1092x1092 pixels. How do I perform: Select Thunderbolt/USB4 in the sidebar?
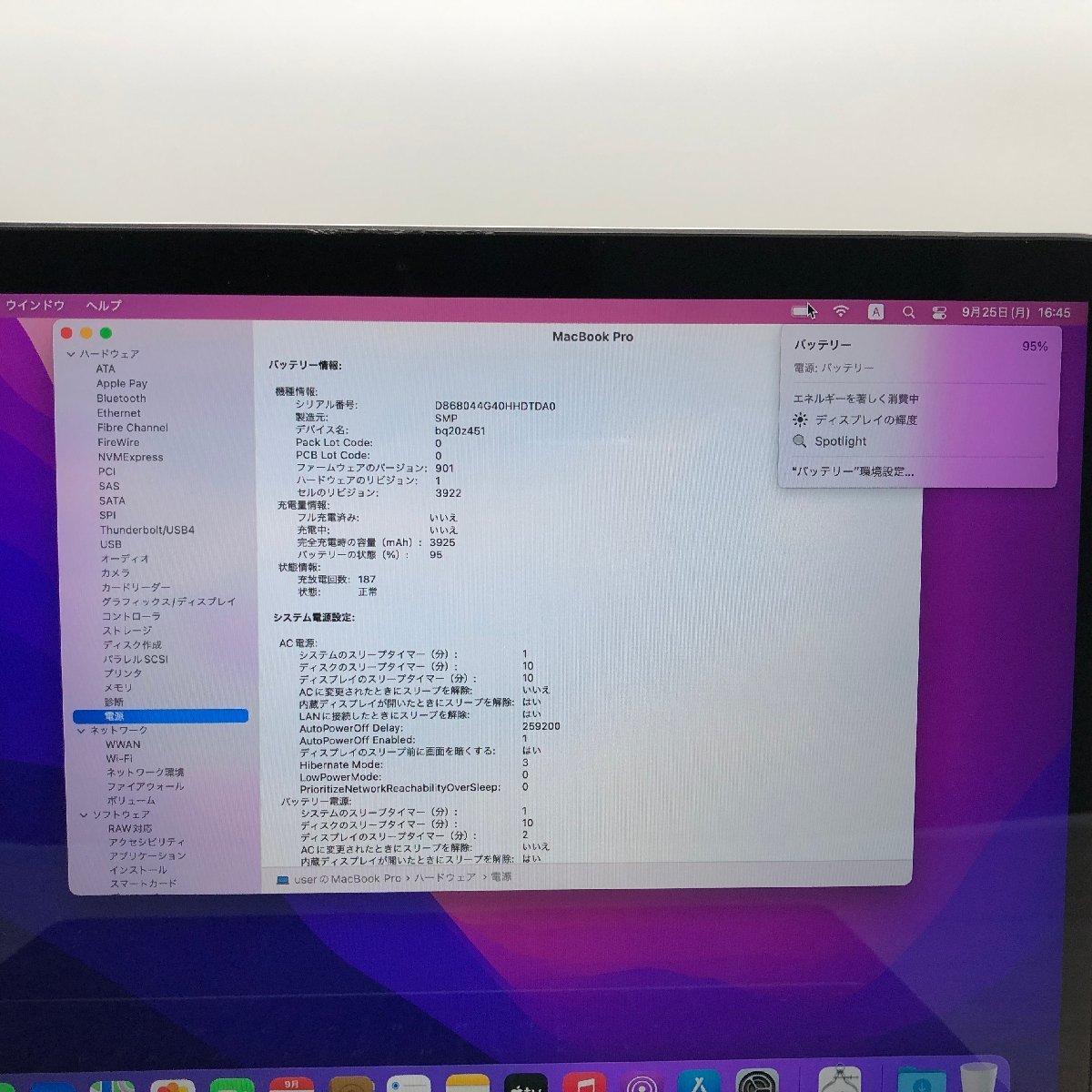coord(147,530)
